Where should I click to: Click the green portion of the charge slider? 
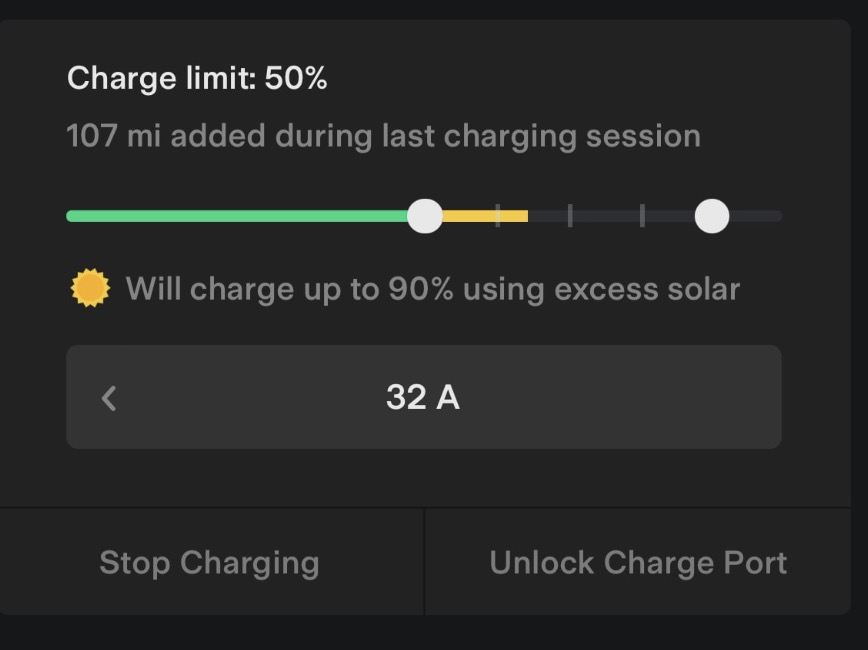(240, 215)
